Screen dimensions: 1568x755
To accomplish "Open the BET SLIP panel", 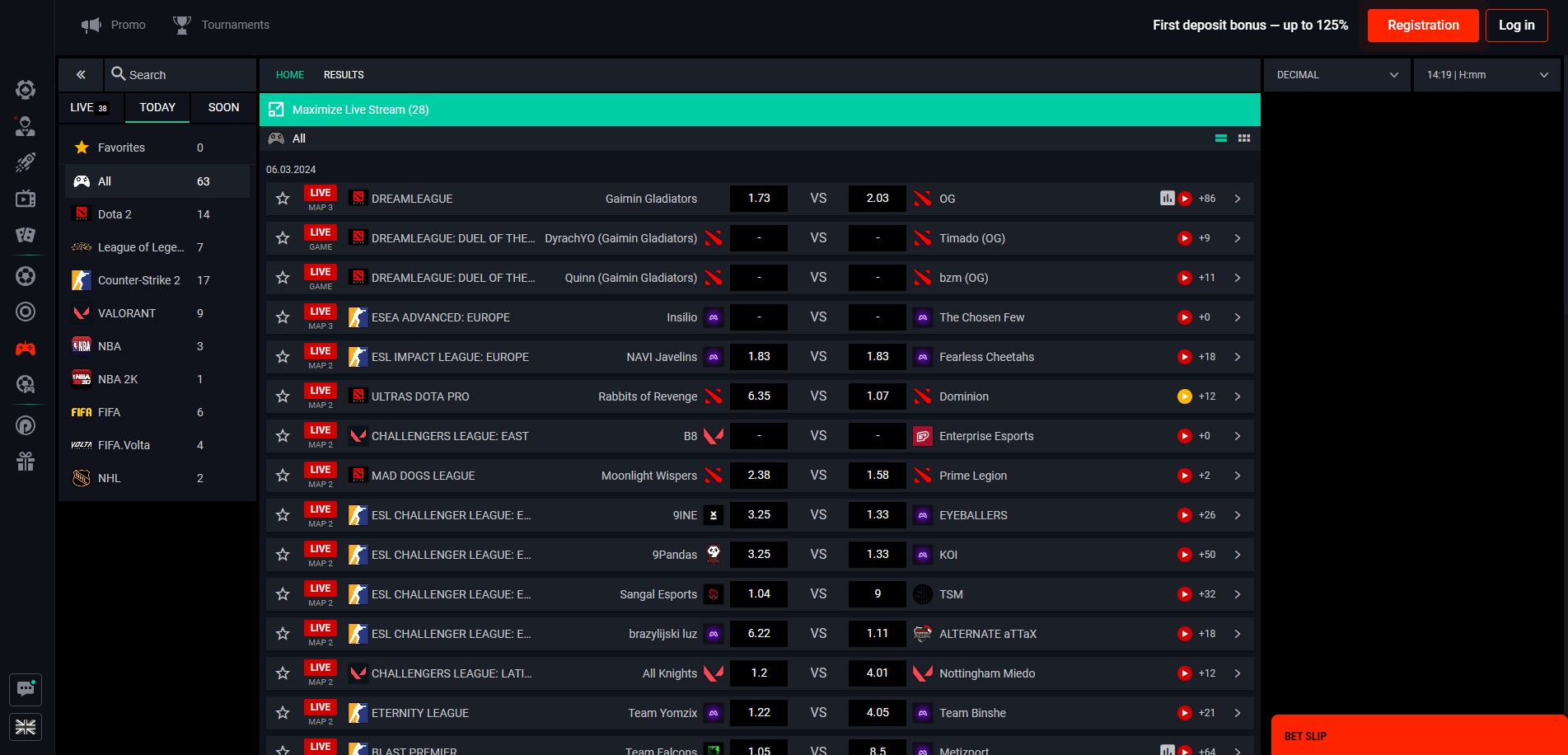I will point(1419,735).
